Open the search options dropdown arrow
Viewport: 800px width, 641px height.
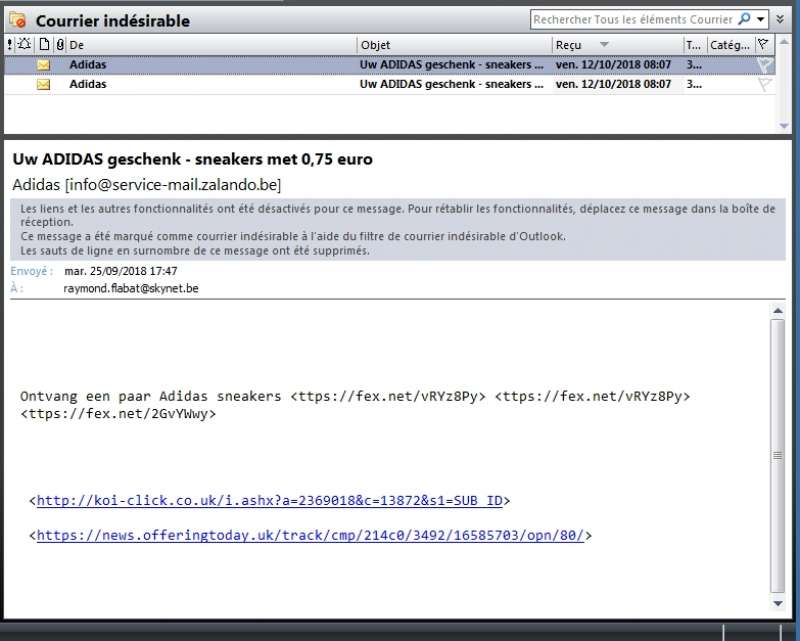click(761, 19)
